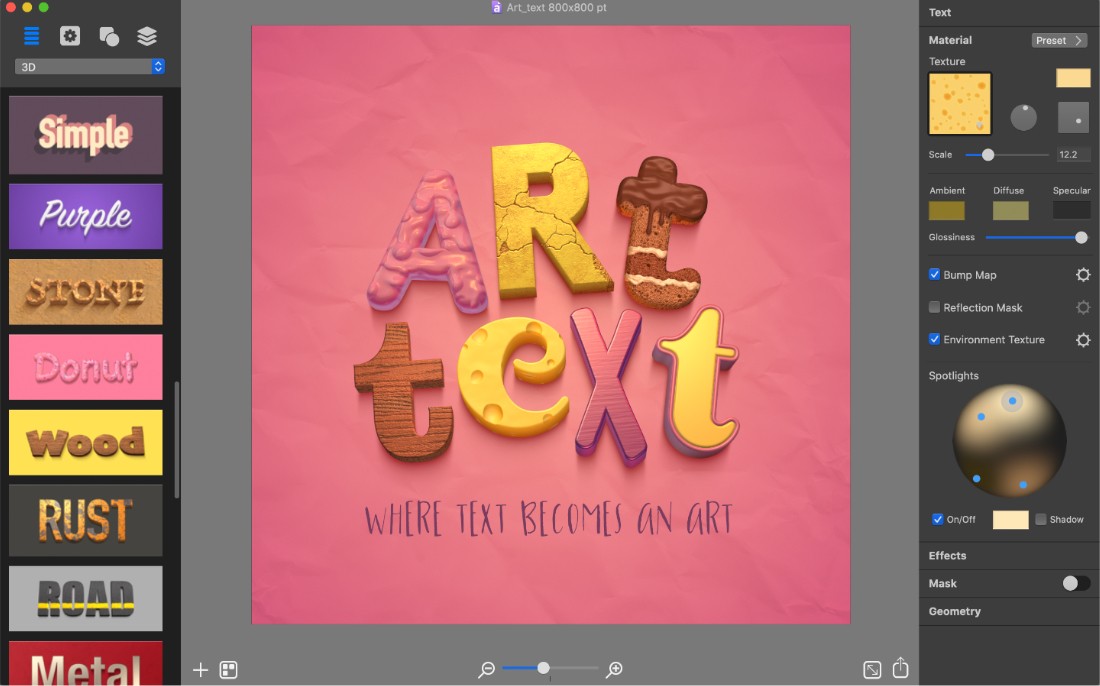This screenshot has width=1100, height=686.
Task: Open the Material Preset menu
Action: 1059,40
